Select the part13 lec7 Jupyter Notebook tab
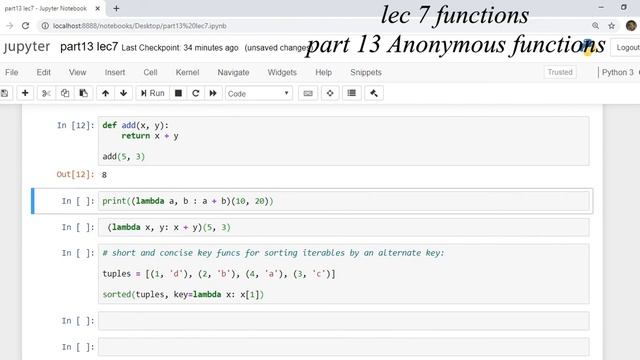This screenshot has height=360, width=640. tap(46, 8)
